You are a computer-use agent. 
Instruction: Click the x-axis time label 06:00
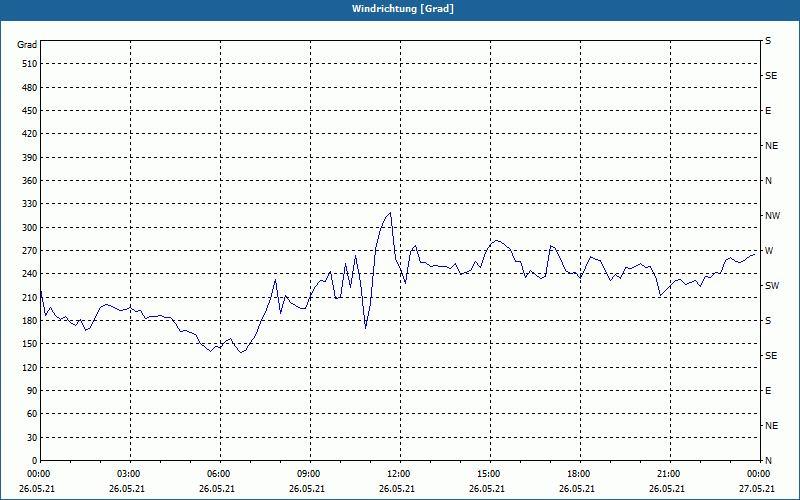point(218,474)
